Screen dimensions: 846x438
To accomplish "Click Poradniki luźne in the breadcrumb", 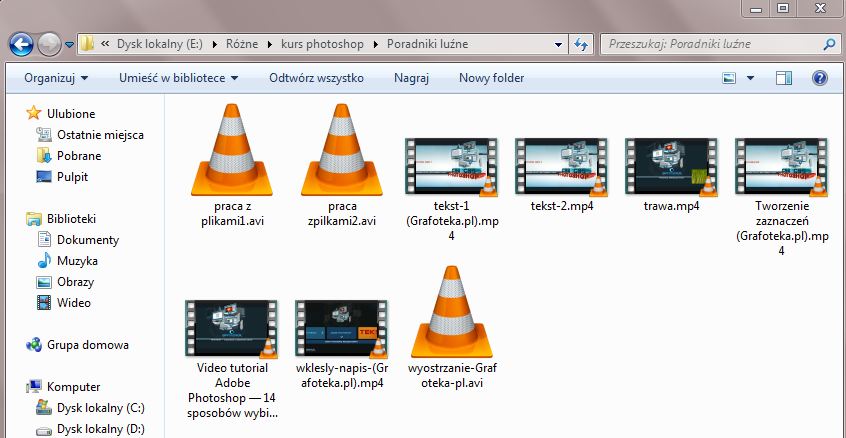I will (427, 44).
